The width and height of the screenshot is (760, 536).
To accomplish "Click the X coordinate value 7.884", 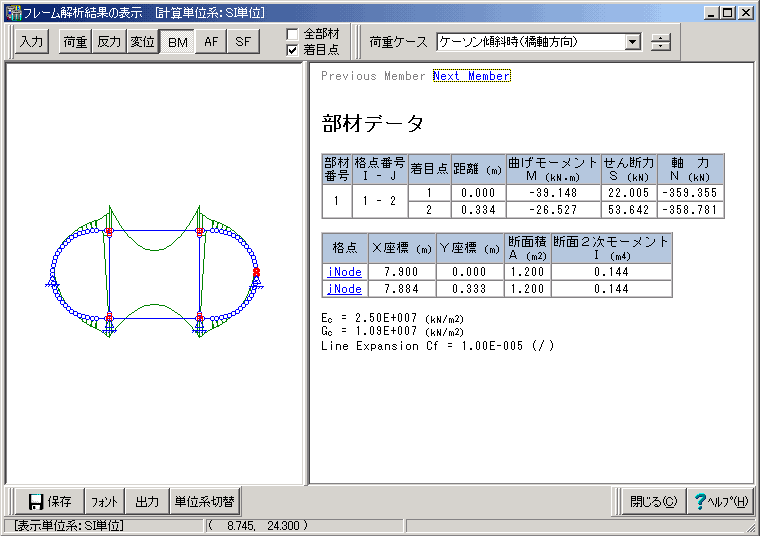I will (x=401, y=289).
